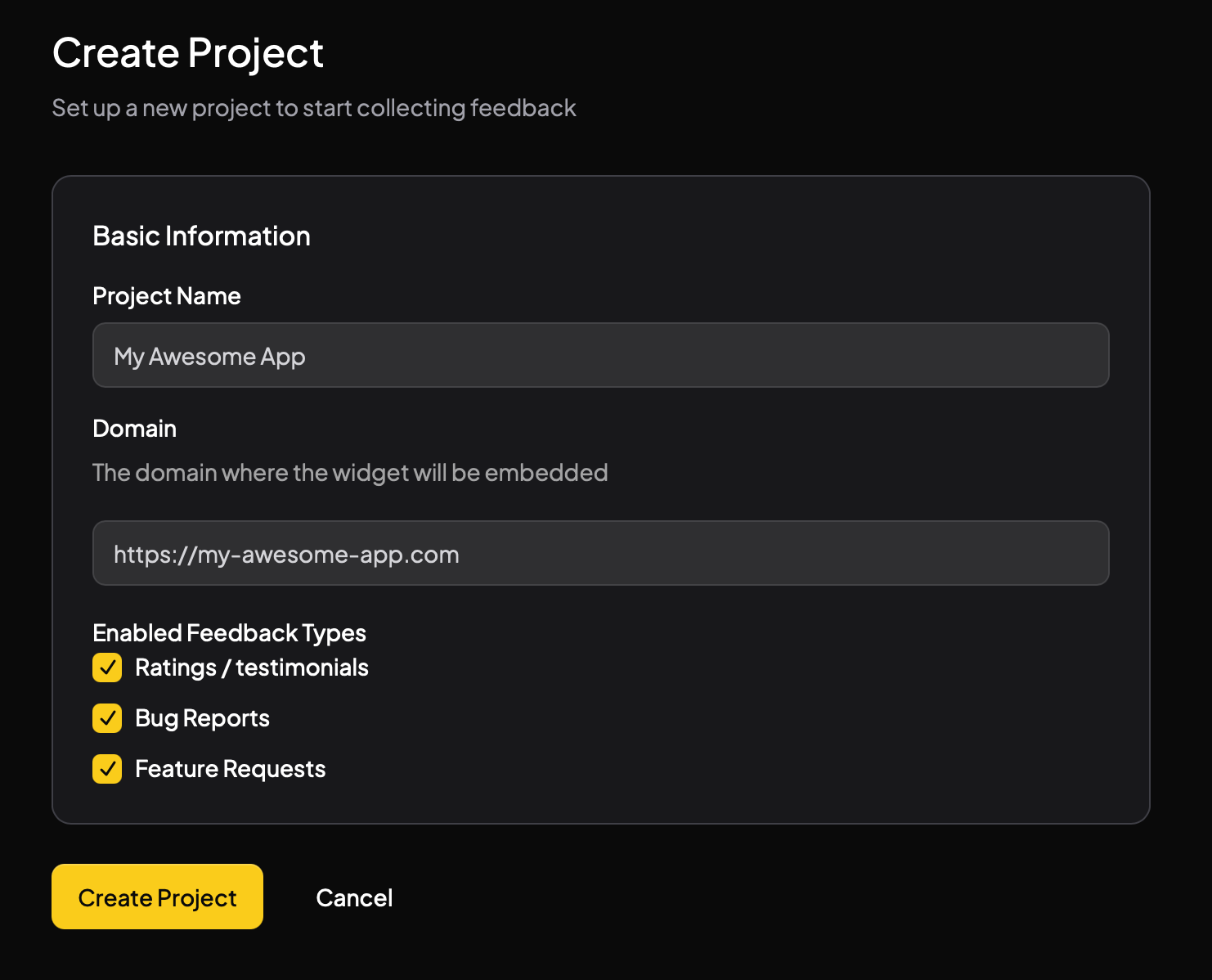1212x980 pixels.
Task: Click the yellow Create Project button
Action: pyautogui.click(x=157, y=897)
